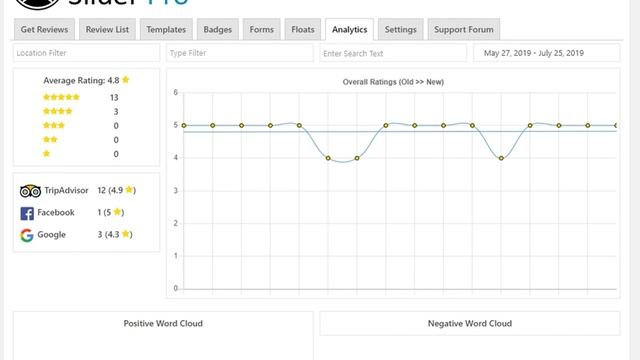Click the single-star rating row icon
The image size is (640, 360).
47,153
